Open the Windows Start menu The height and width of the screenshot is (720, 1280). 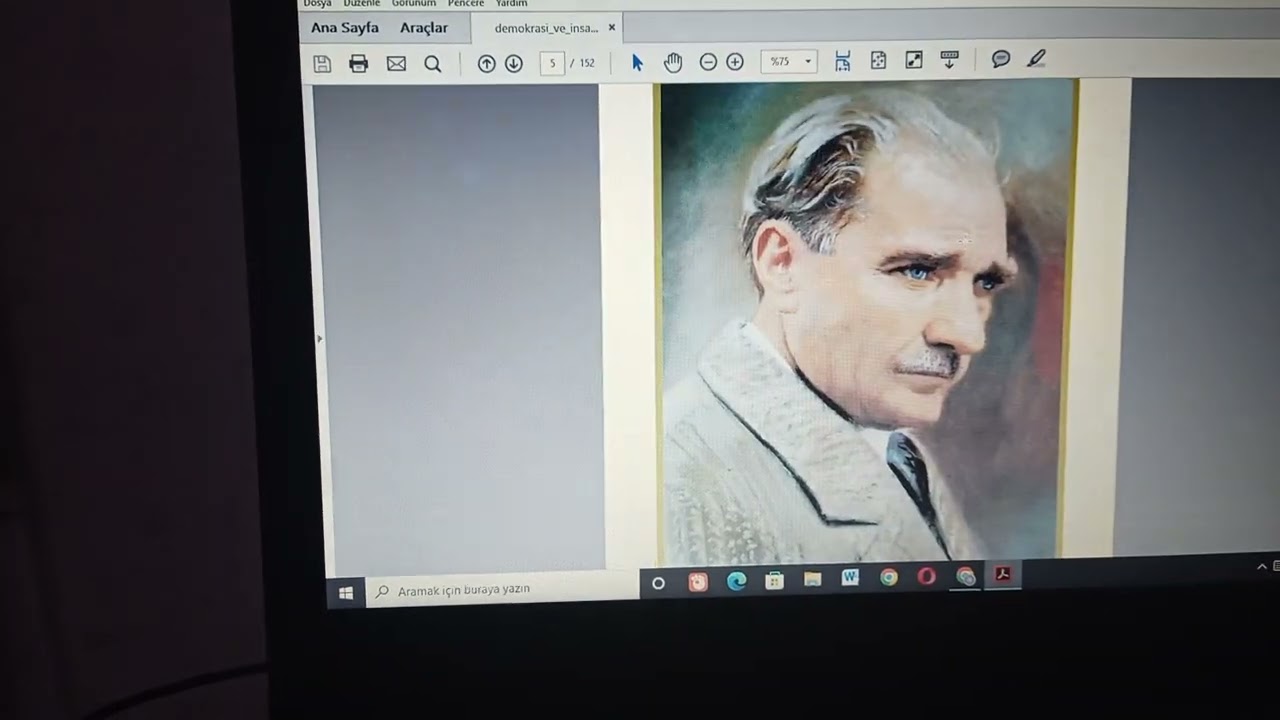(346, 593)
